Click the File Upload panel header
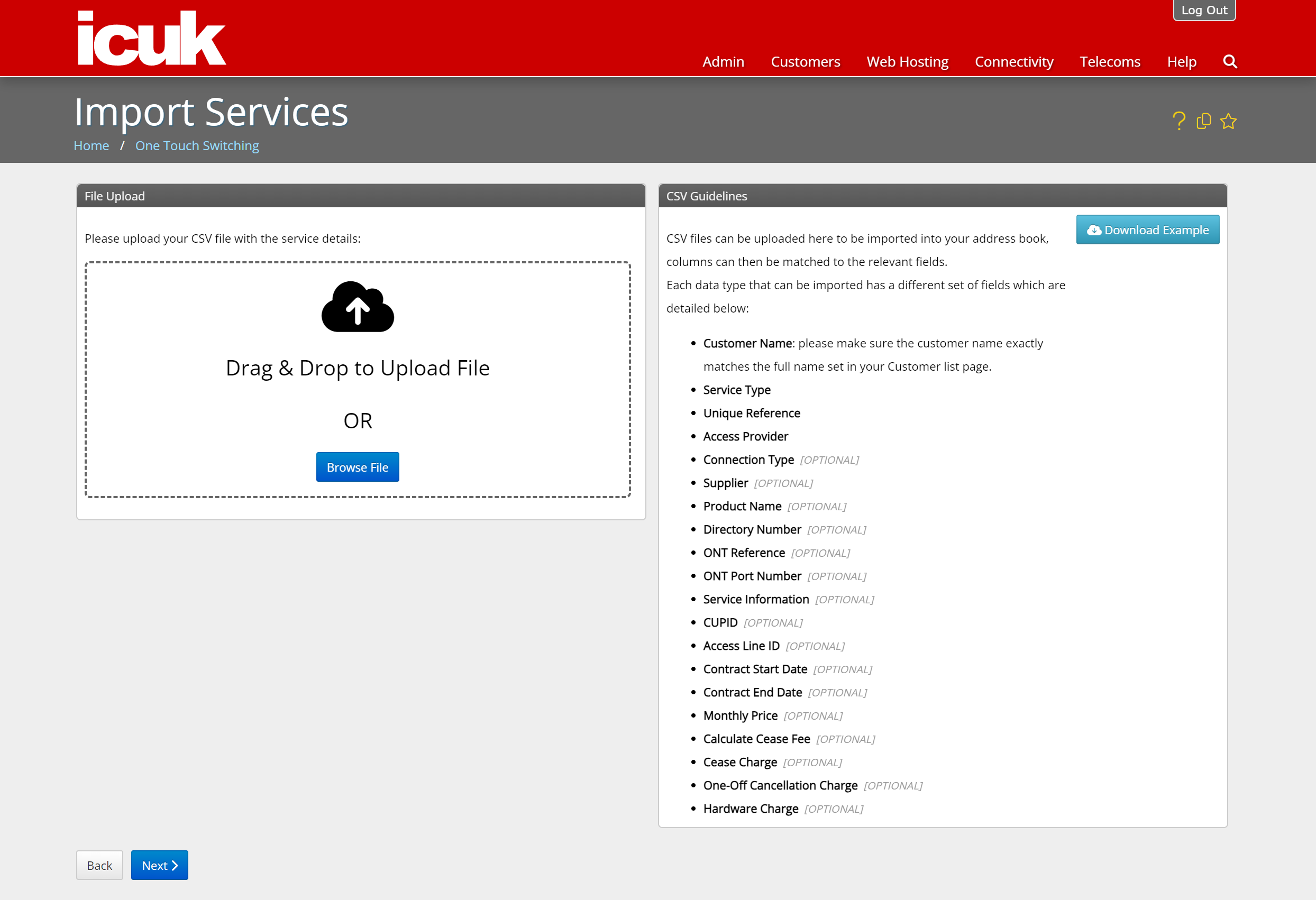 (x=361, y=196)
